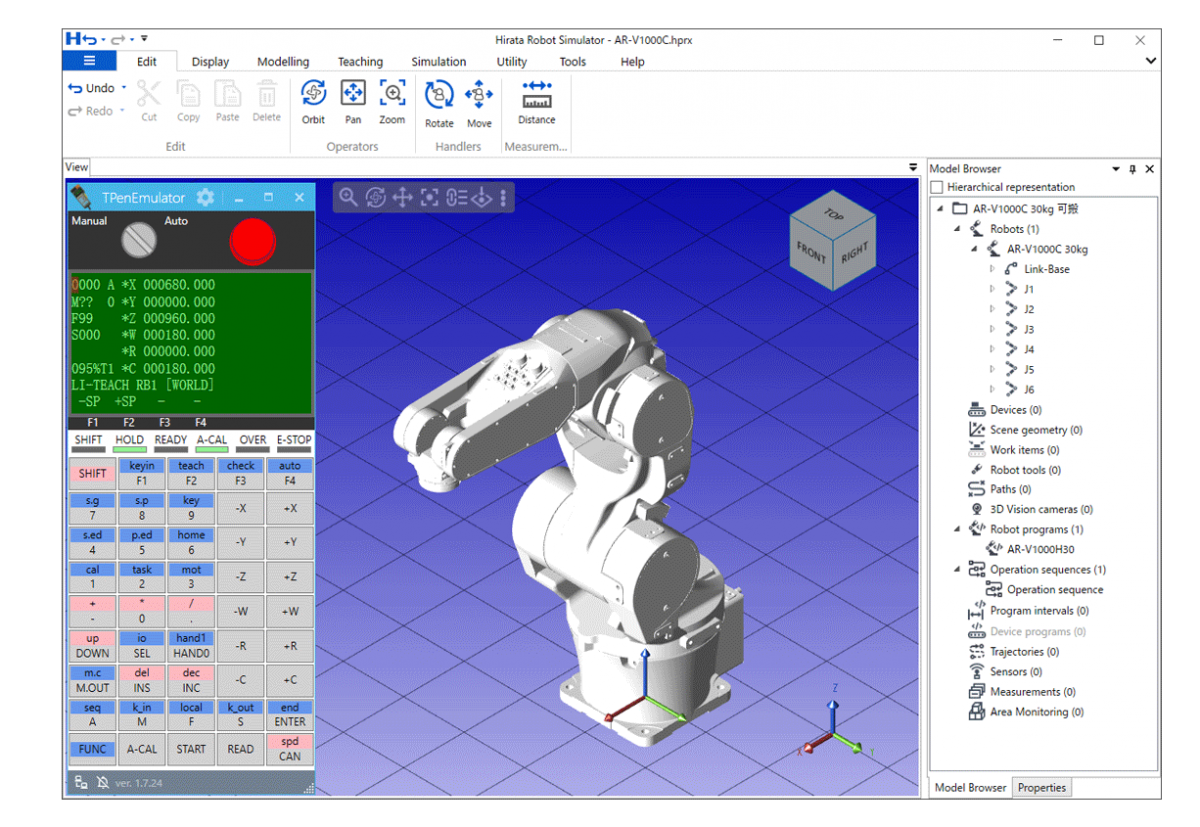Toggle the pink SHIFT key on the pendant
The height and width of the screenshot is (827, 1200).
[x=92, y=474]
